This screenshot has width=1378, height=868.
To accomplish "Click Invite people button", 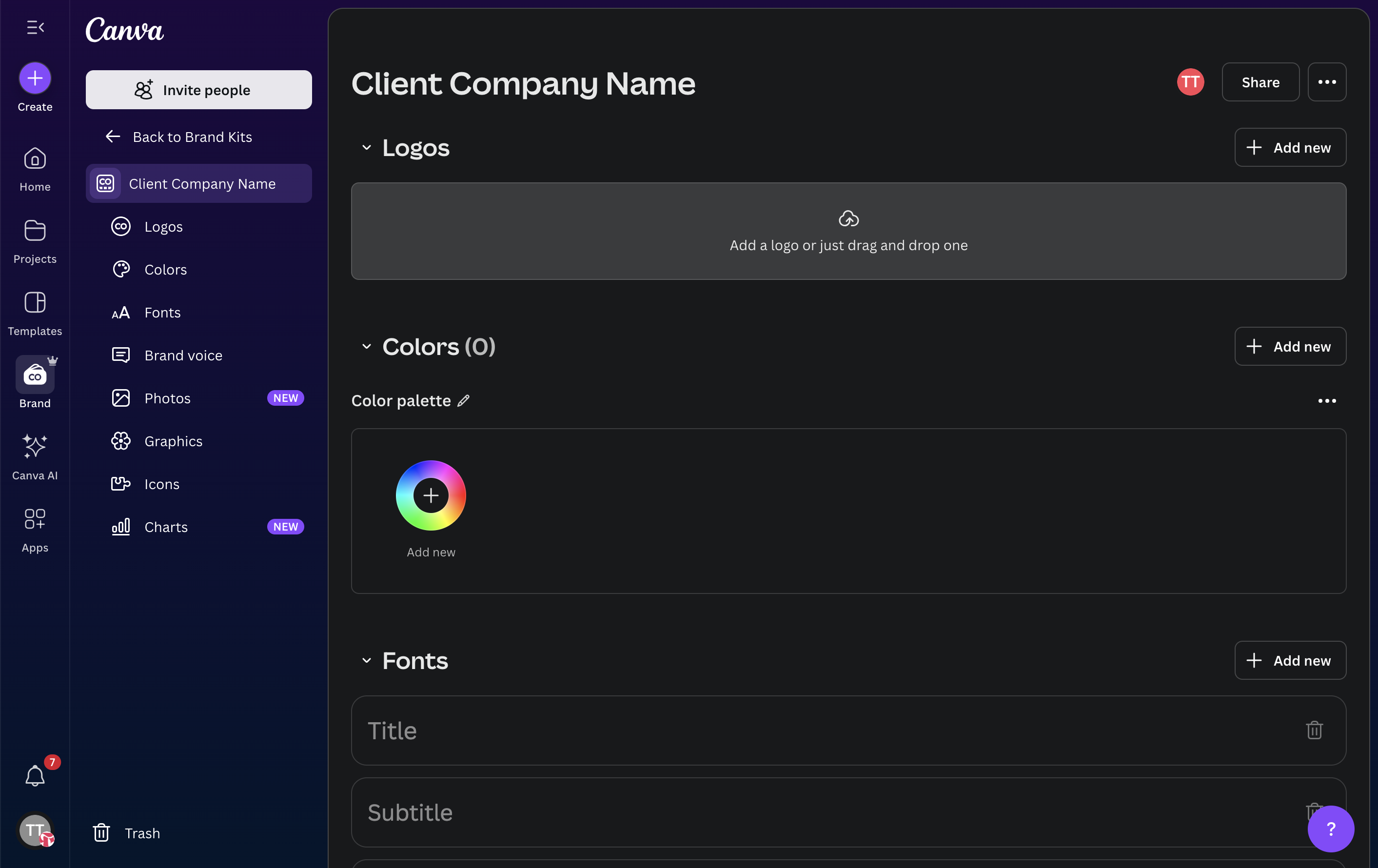I will click(x=198, y=90).
